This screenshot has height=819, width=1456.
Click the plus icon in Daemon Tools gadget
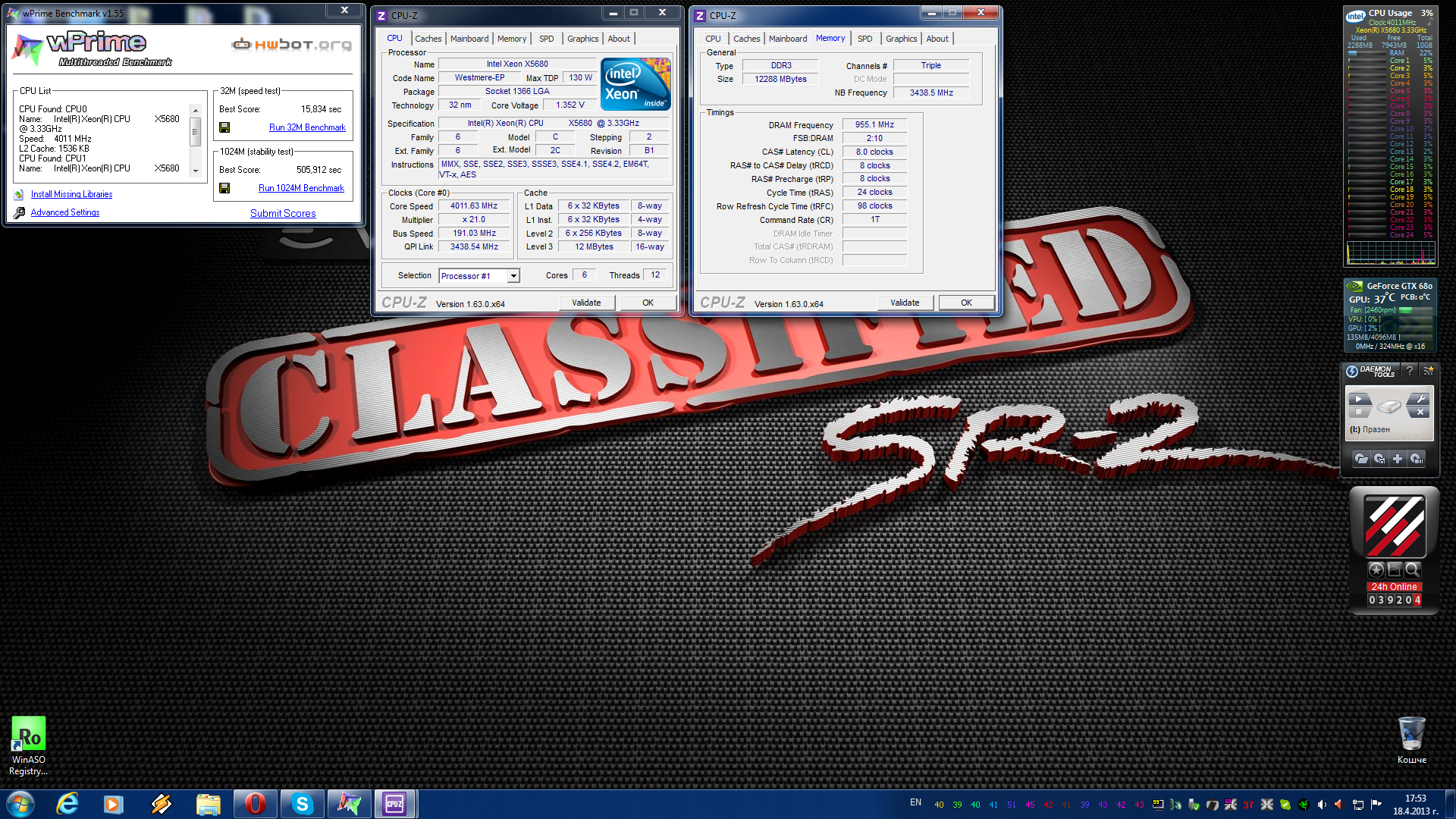[x=1398, y=459]
